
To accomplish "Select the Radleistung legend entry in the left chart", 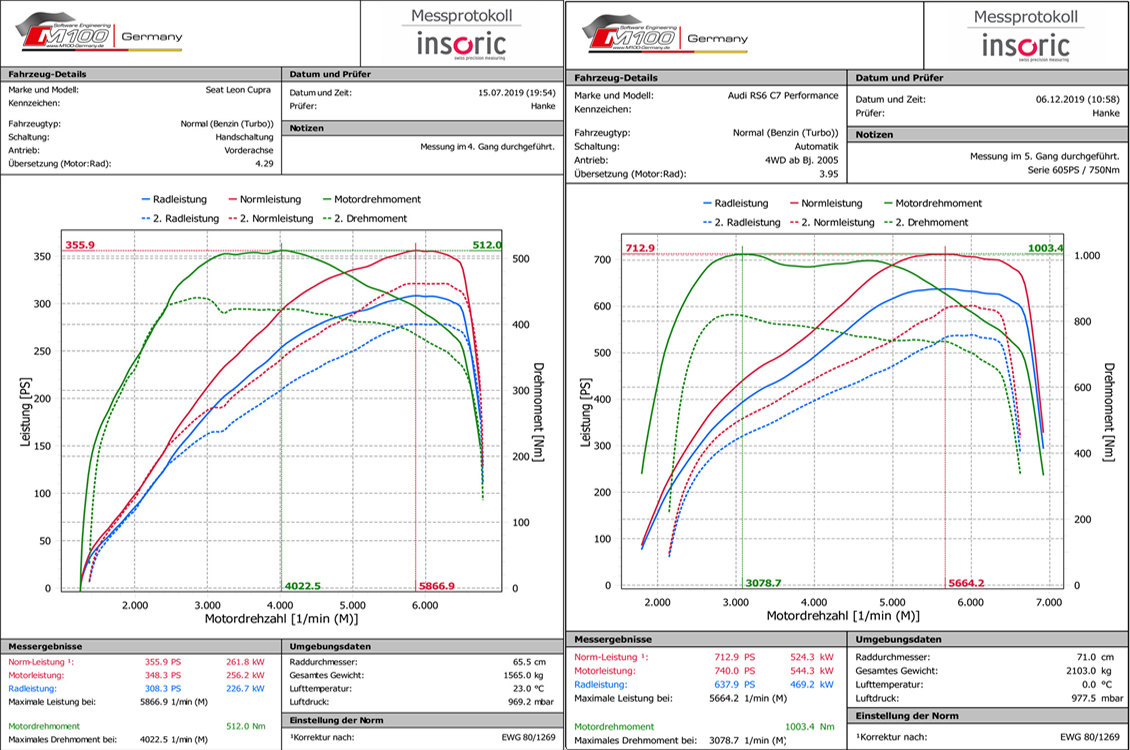I will [179, 200].
